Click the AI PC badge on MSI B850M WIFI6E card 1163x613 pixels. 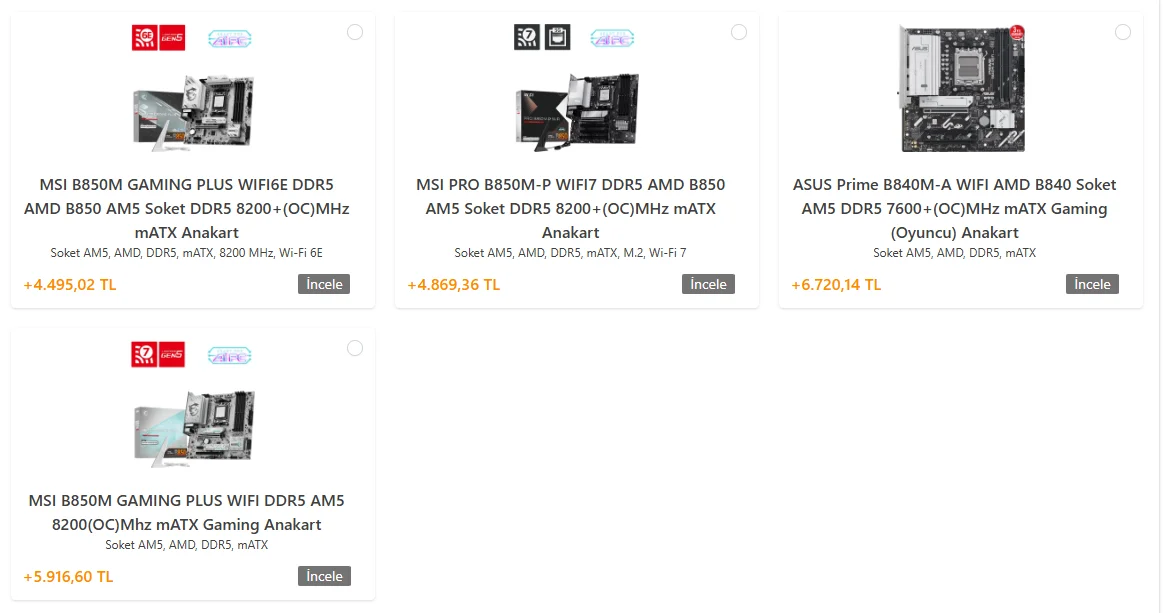coord(229,39)
